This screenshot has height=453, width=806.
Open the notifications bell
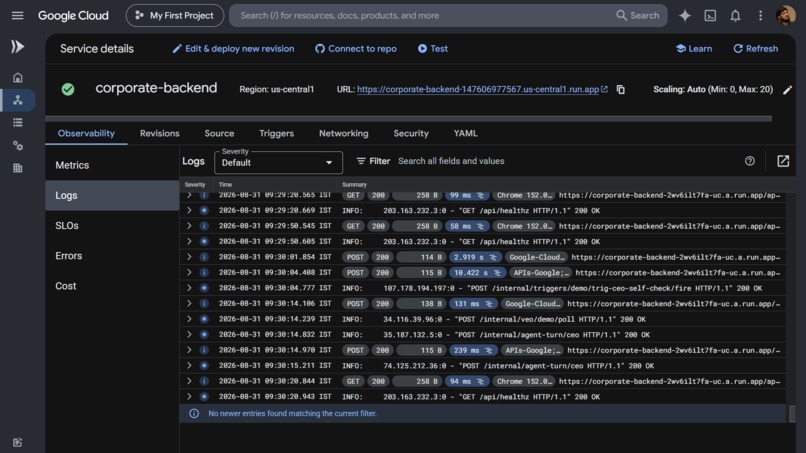[735, 15]
